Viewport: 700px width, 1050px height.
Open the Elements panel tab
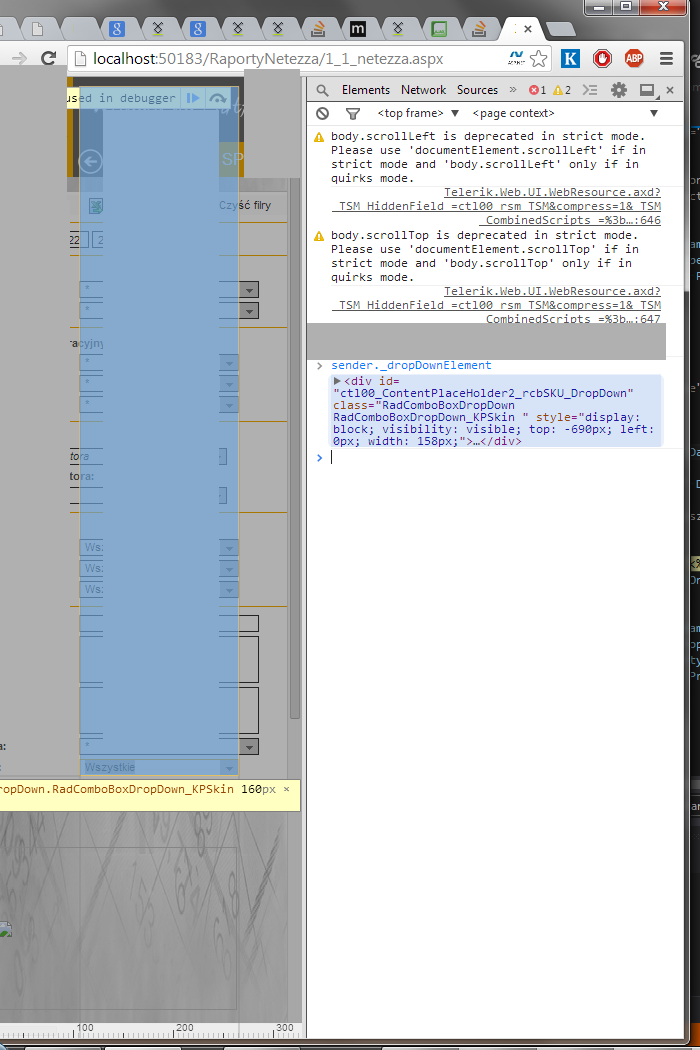pos(365,90)
